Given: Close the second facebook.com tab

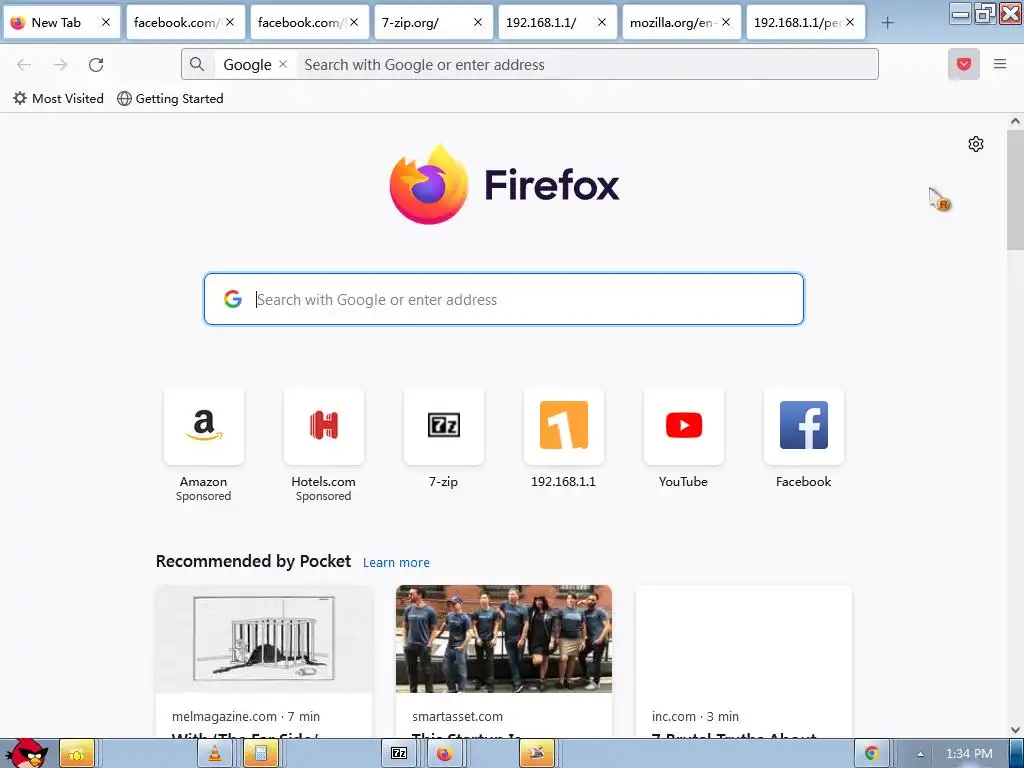Looking at the screenshot, I should click(x=354, y=22).
